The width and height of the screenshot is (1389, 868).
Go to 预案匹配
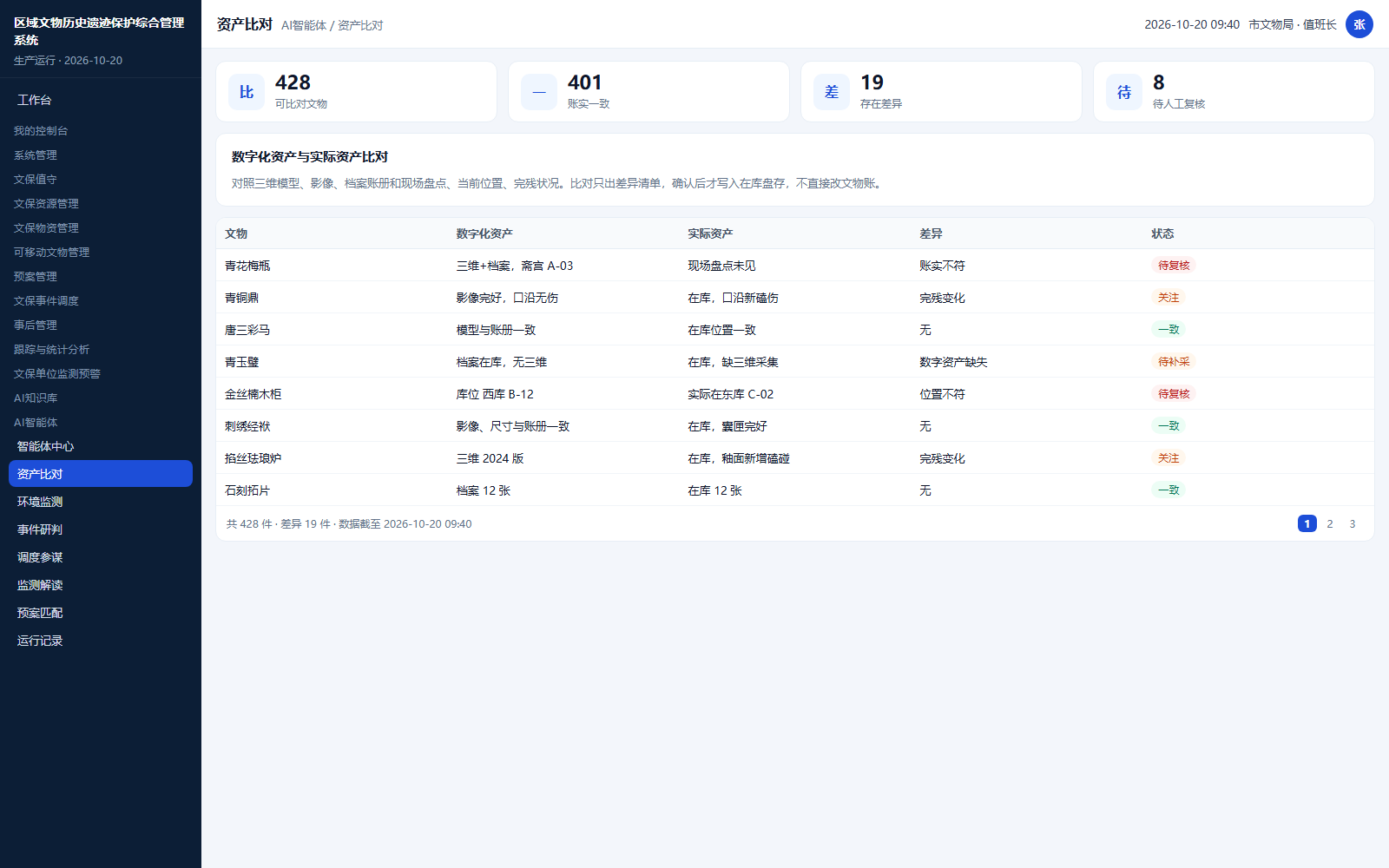[101, 613]
